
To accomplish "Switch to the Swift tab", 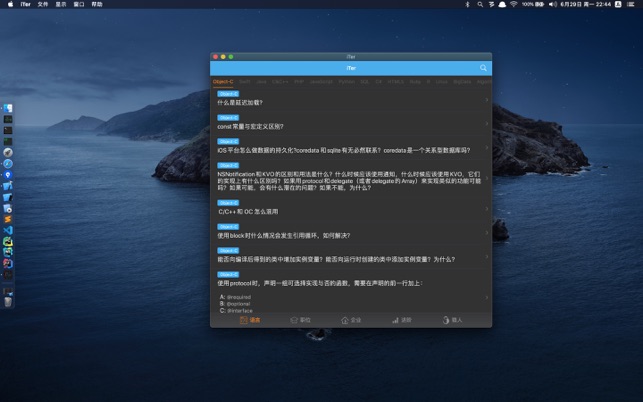I will pyautogui.click(x=244, y=82).
